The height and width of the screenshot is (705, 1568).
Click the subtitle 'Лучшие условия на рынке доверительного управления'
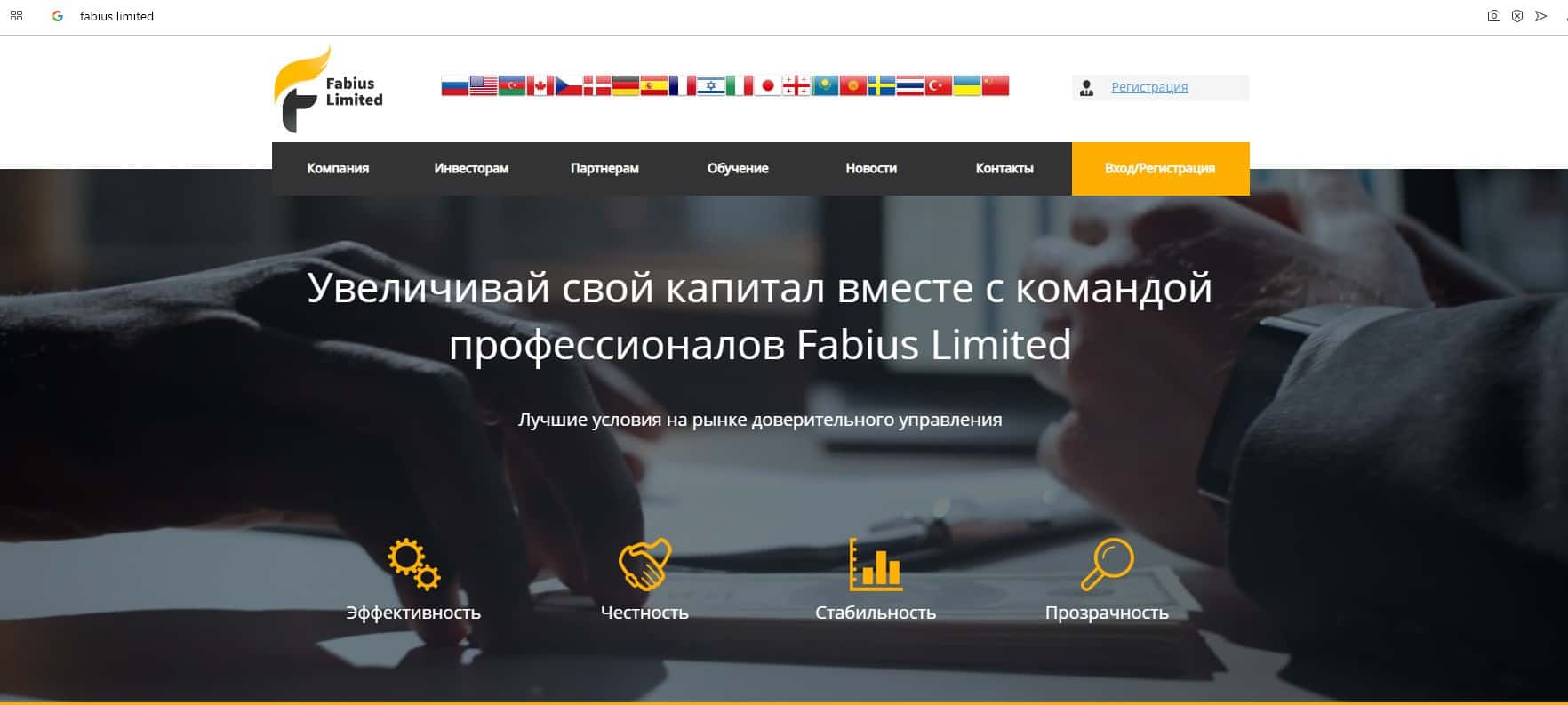coord(760,420)
